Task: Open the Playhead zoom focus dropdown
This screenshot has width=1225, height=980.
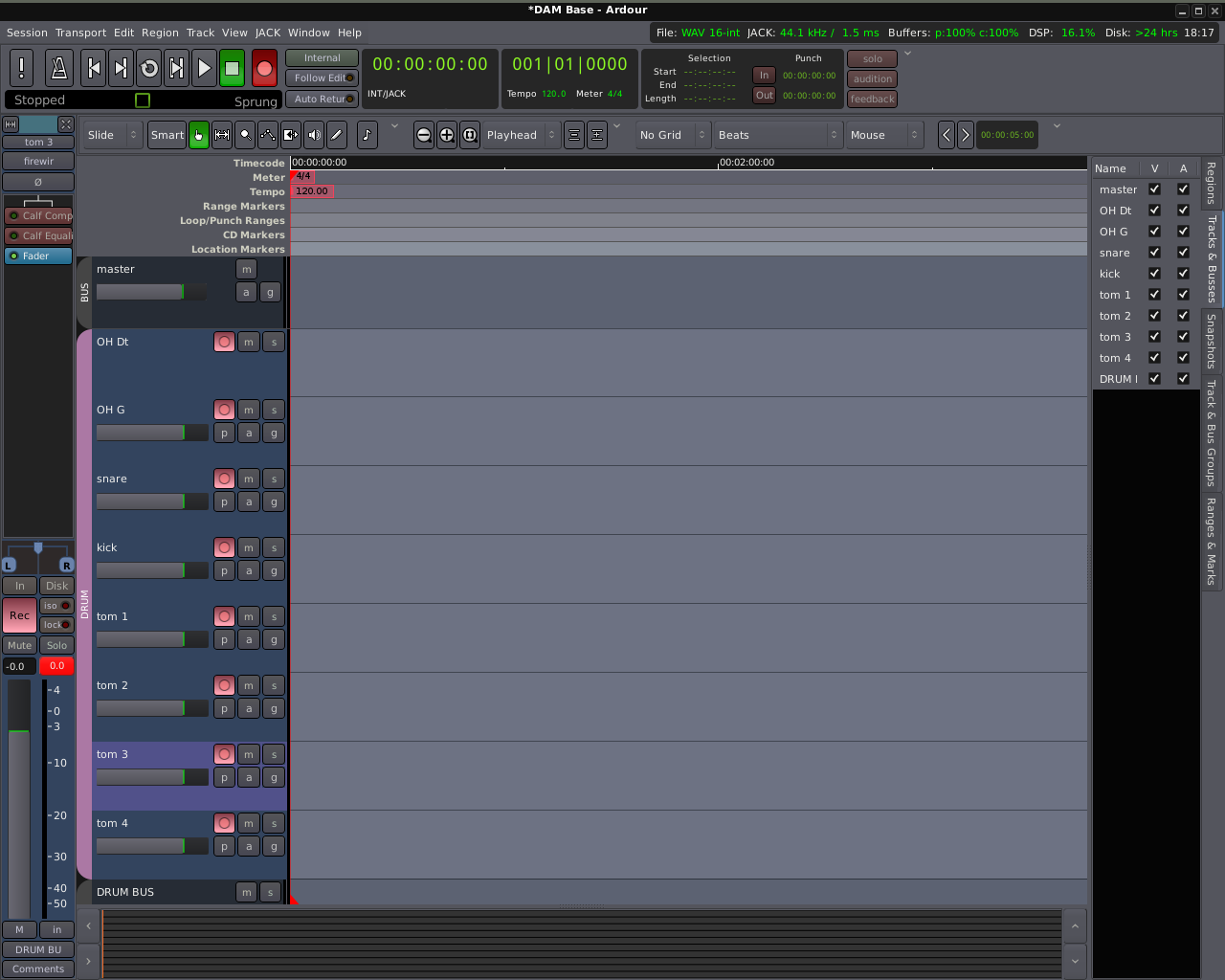Action: (521, 135)
